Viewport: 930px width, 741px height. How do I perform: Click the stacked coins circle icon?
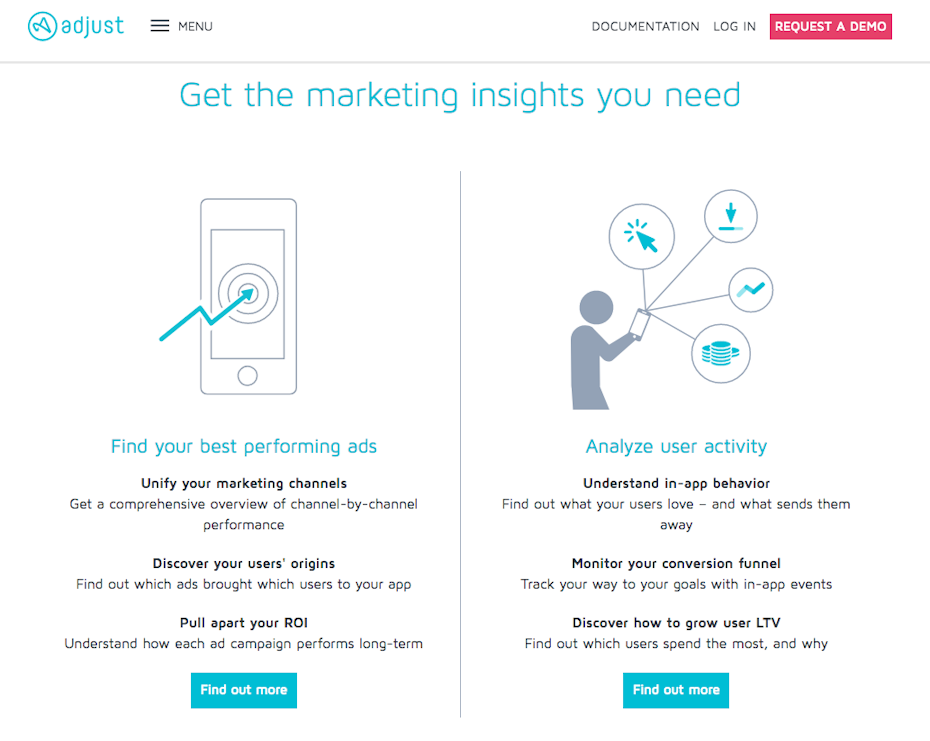point(720,353)
